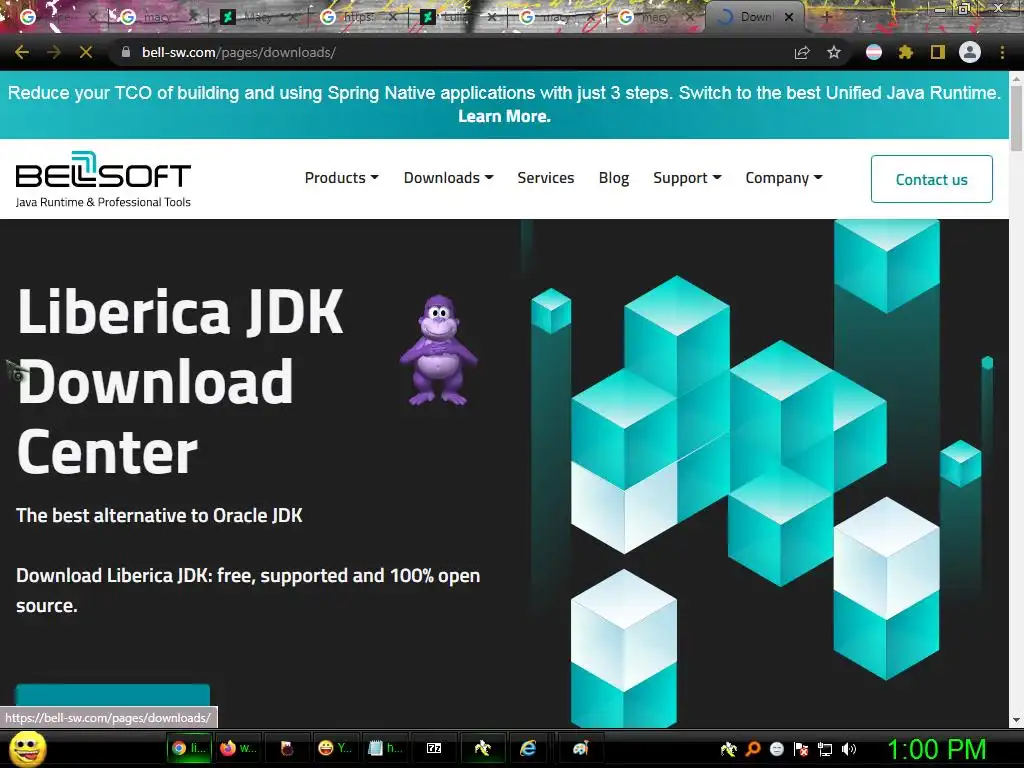Switch to the https: Google tab
This screenshot has width=1024, height=768.
pos(358,17)
